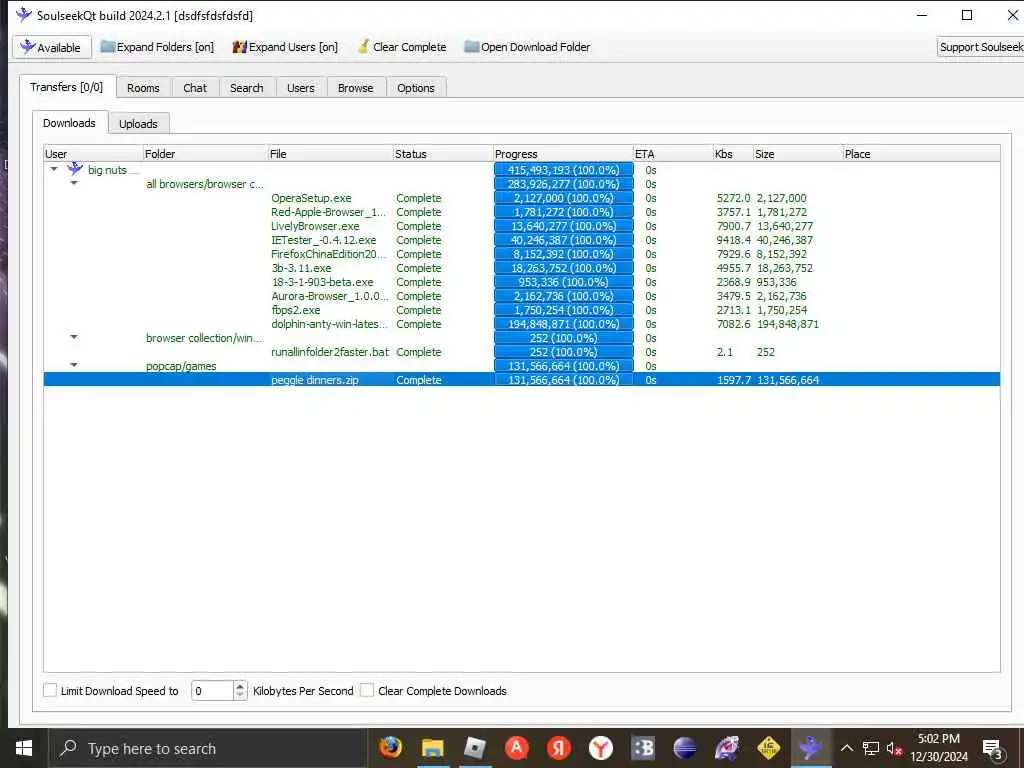
Task: Open red A app on taskbar
Action: (517, 748)
